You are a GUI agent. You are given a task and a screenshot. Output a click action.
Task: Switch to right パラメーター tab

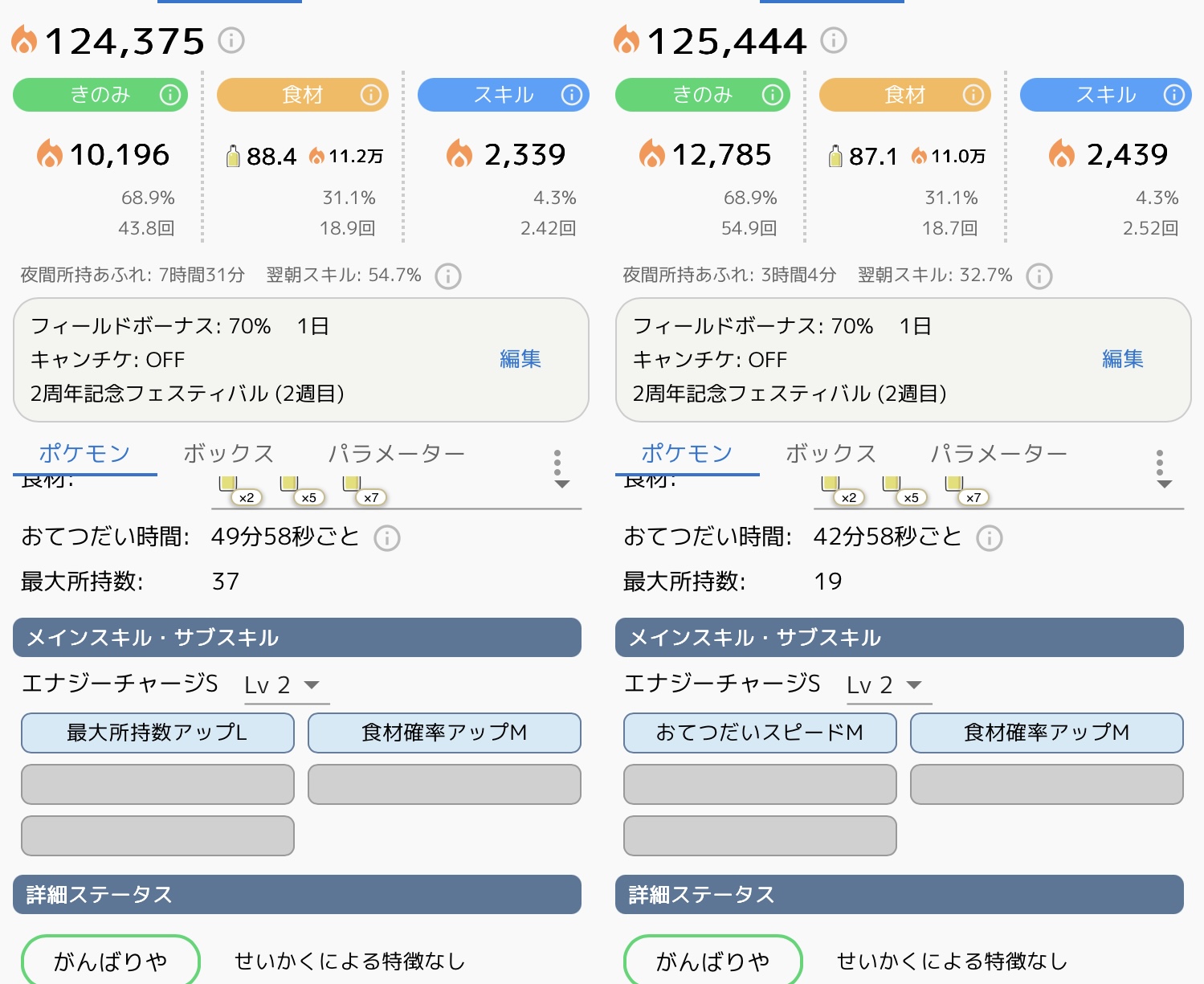tap(998, 454)
